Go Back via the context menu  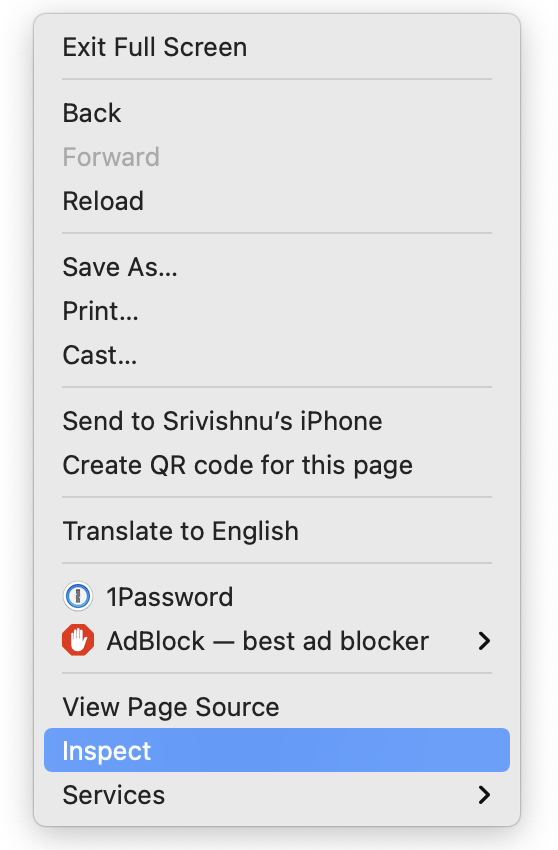277,113
